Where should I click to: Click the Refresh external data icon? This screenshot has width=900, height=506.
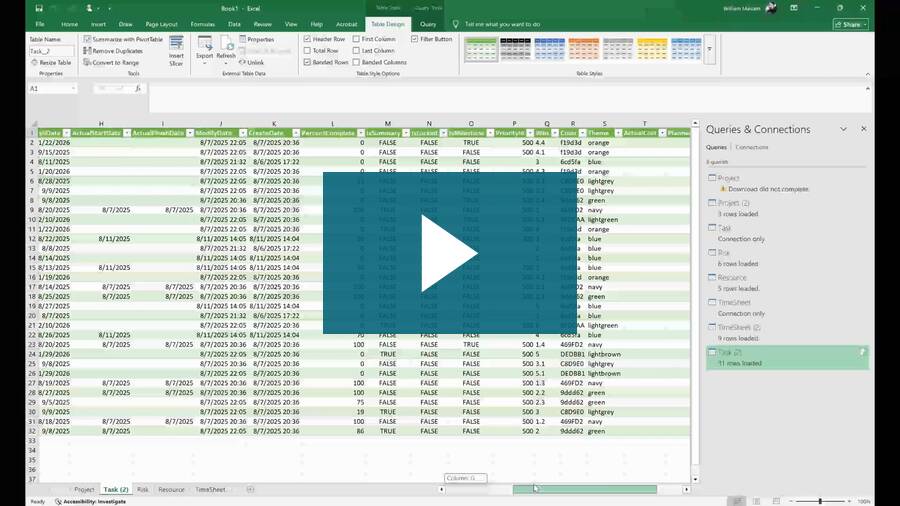(226, 43)
